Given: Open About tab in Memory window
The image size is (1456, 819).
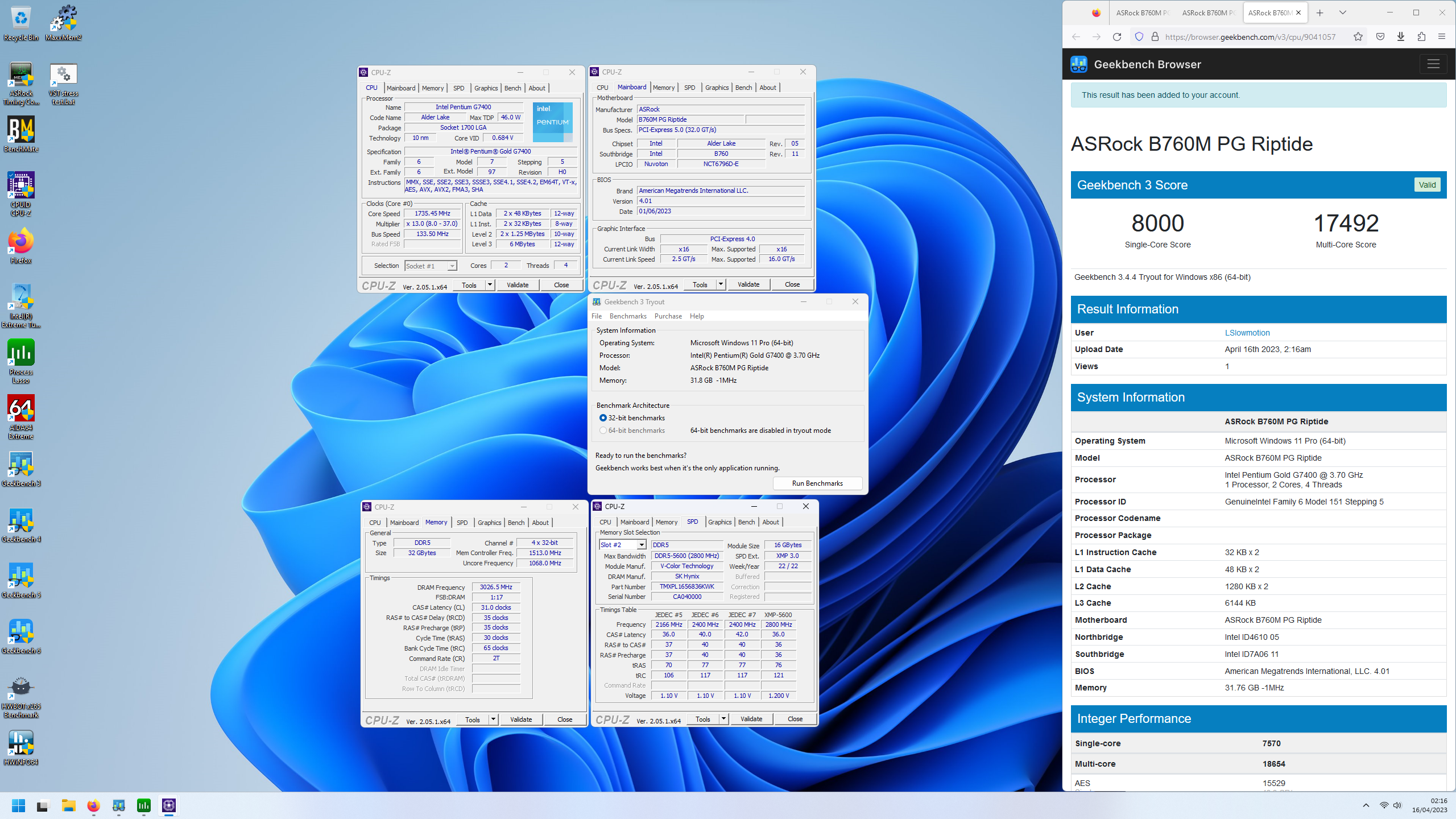Looking at the screenshot, I should click(x=540, y=523).
